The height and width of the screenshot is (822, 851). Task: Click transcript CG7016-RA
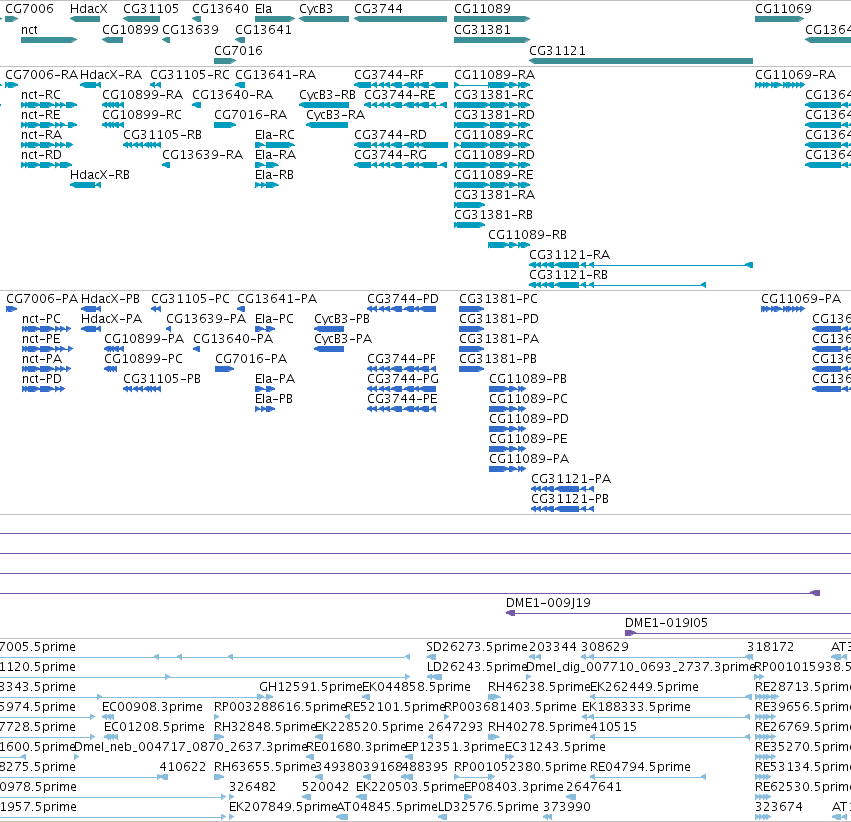coord(225,125)
